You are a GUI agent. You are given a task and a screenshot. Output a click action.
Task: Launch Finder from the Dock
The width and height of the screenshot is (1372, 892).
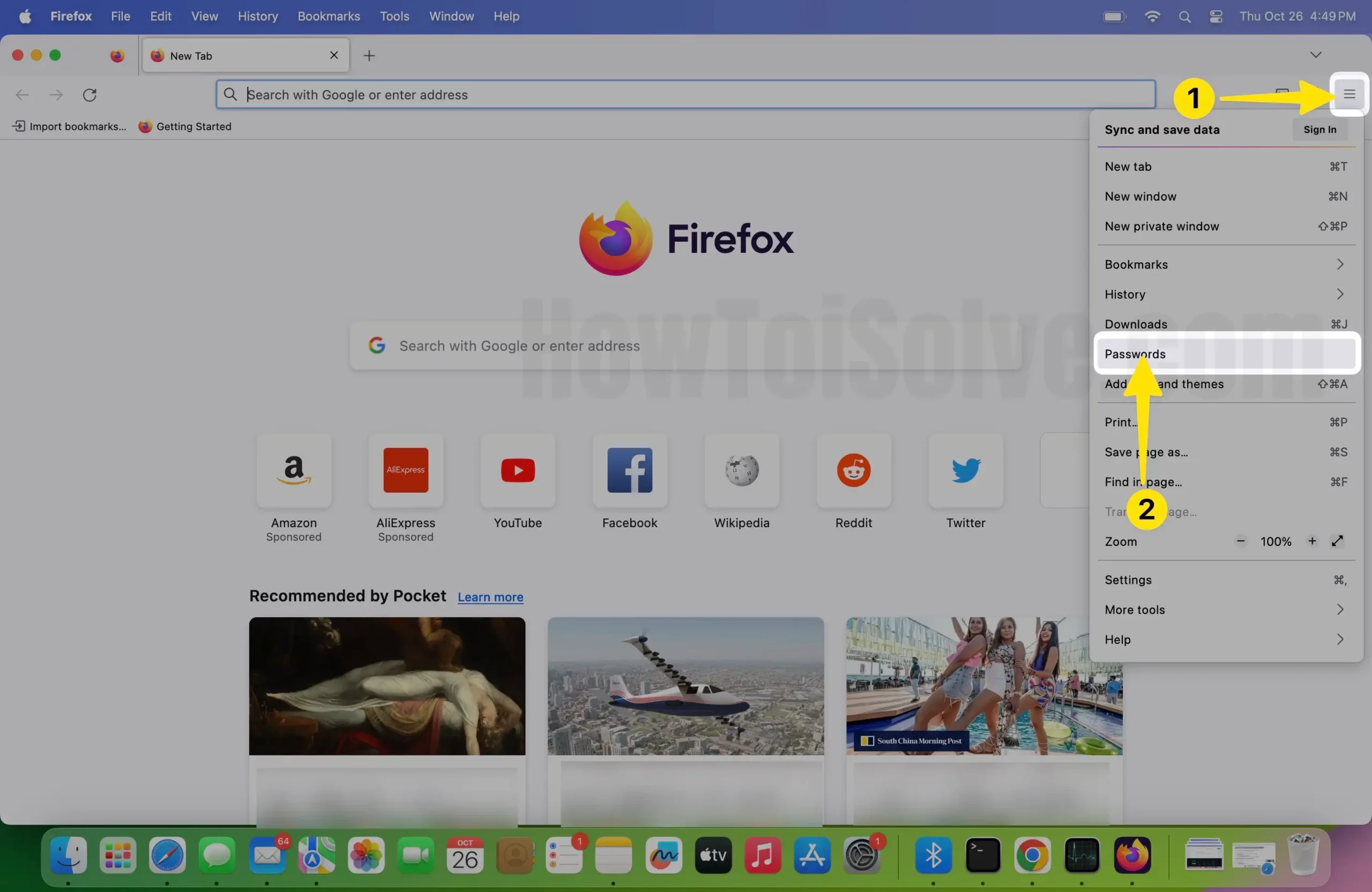point(68,855)
